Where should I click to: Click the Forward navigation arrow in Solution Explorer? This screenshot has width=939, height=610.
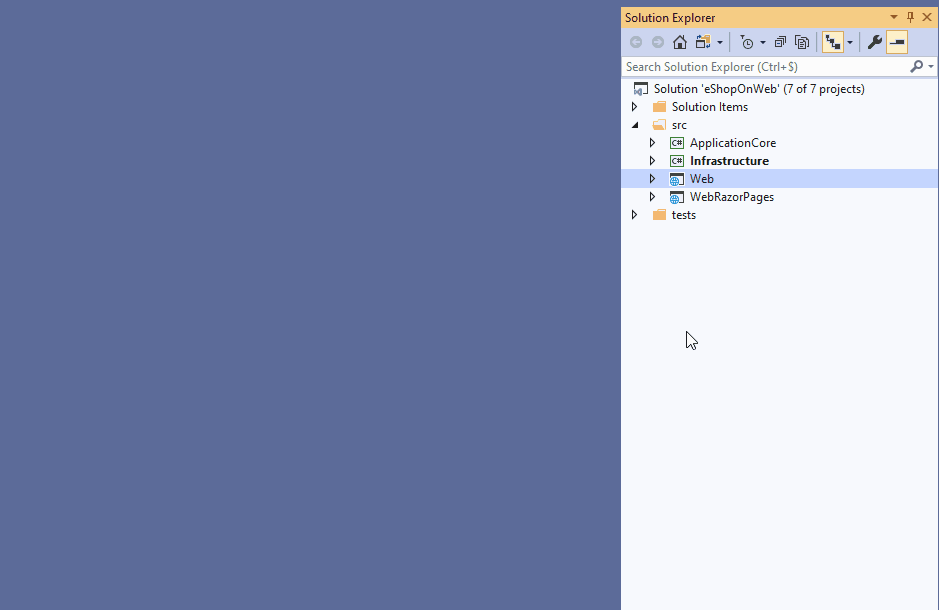(x=658, y=42)
